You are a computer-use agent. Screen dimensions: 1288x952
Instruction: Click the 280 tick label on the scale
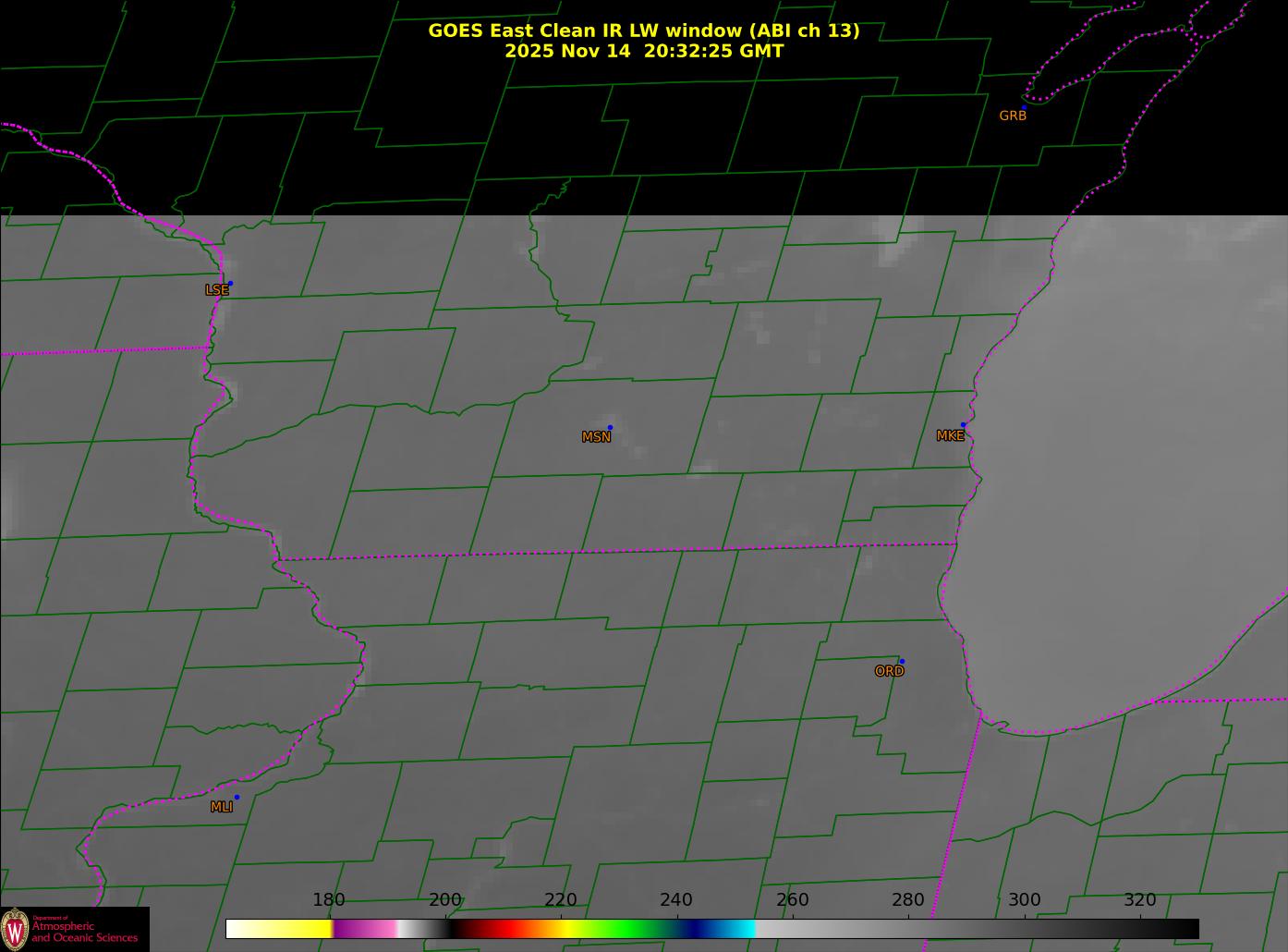(907, 900)
